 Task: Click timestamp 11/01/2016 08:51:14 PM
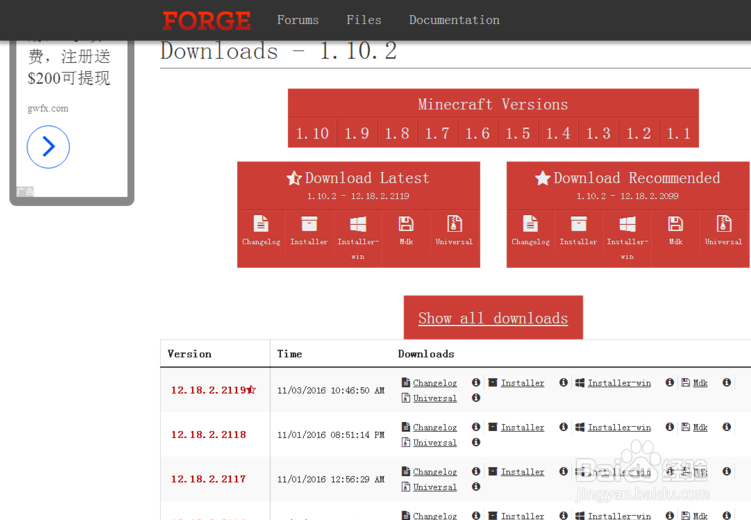pos(331,435)
